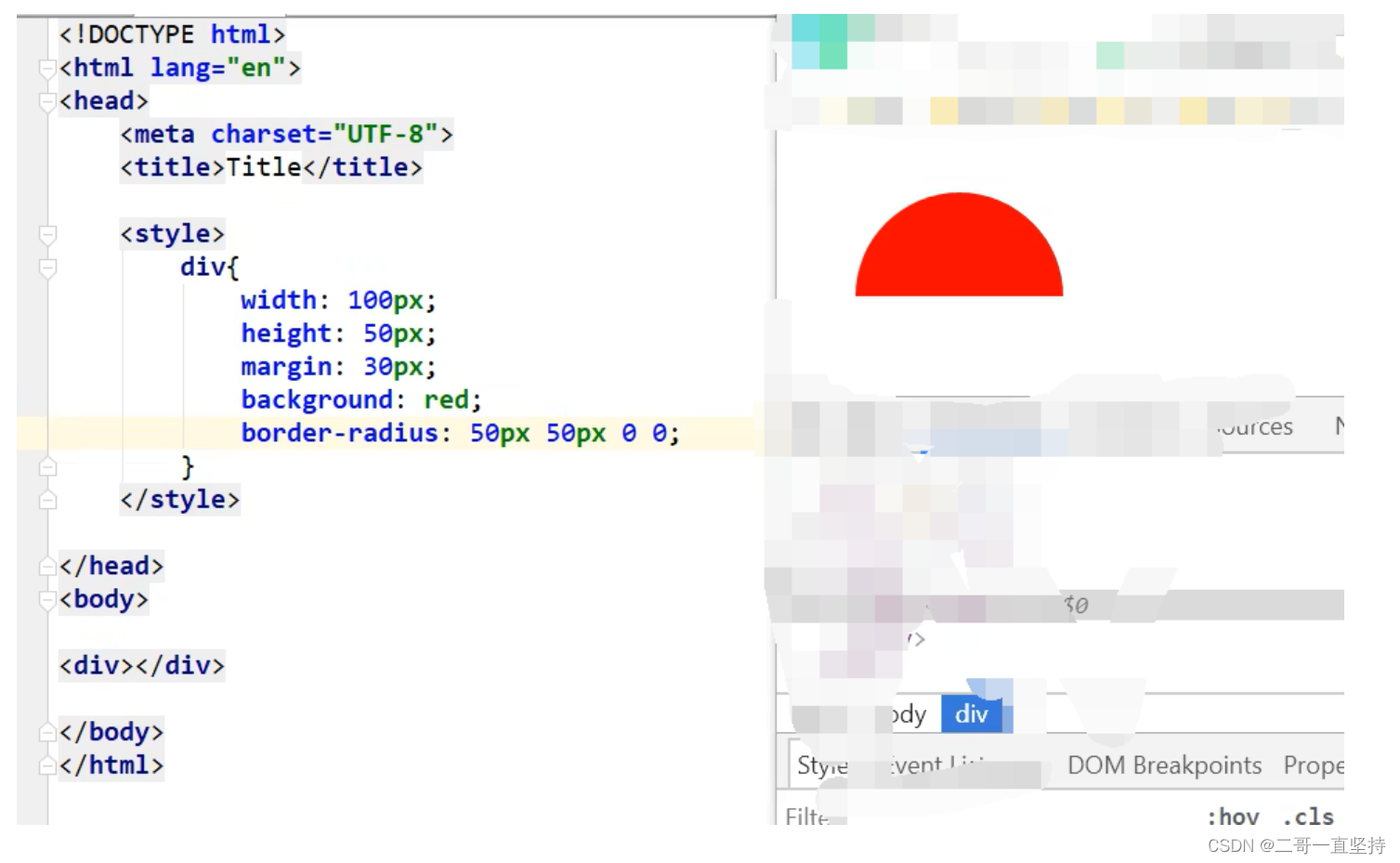The width and height of the screenshot is (1400, 863).
Task: Fold at the </body> end marker
Action: tap(47, 732)
